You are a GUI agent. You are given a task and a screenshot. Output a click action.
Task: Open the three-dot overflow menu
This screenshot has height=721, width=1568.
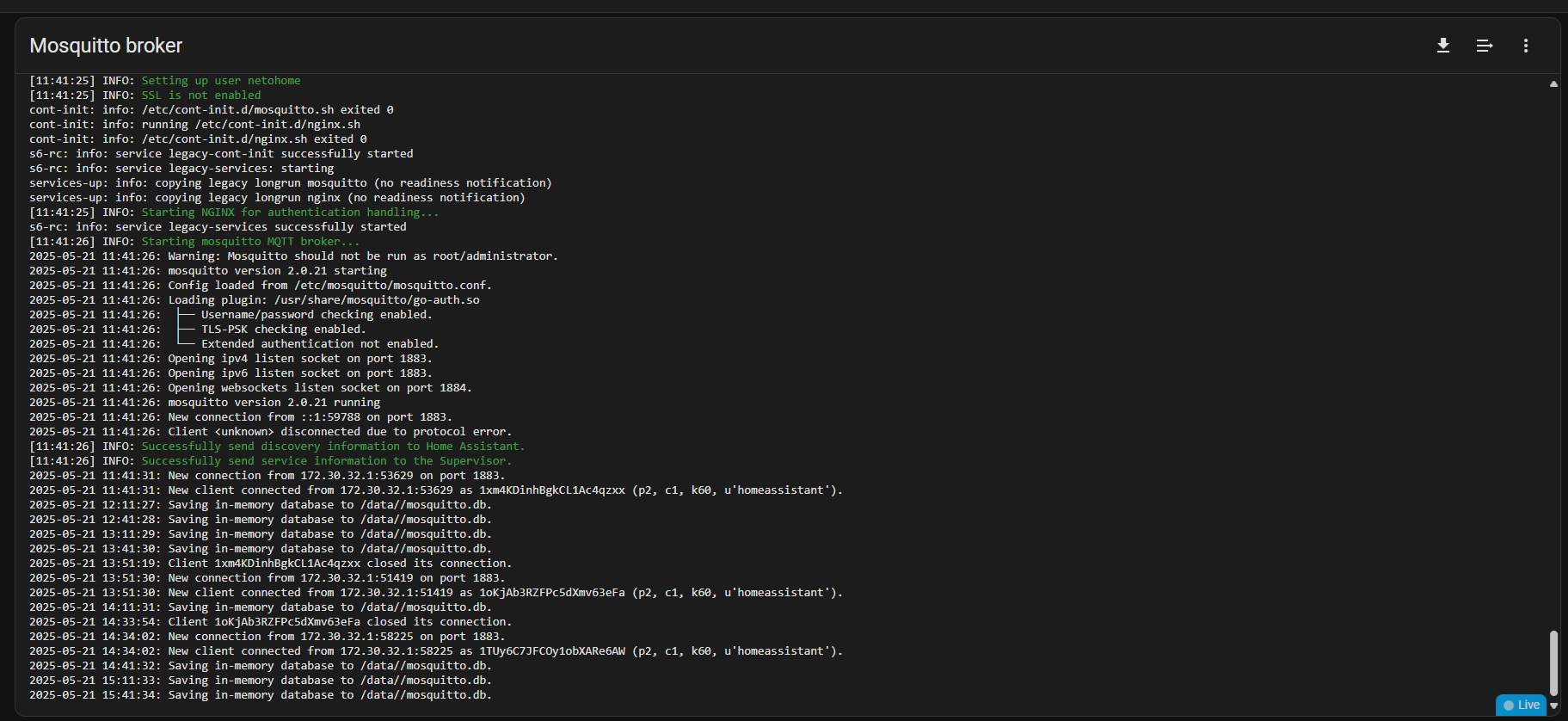[x=1526, y=46]
